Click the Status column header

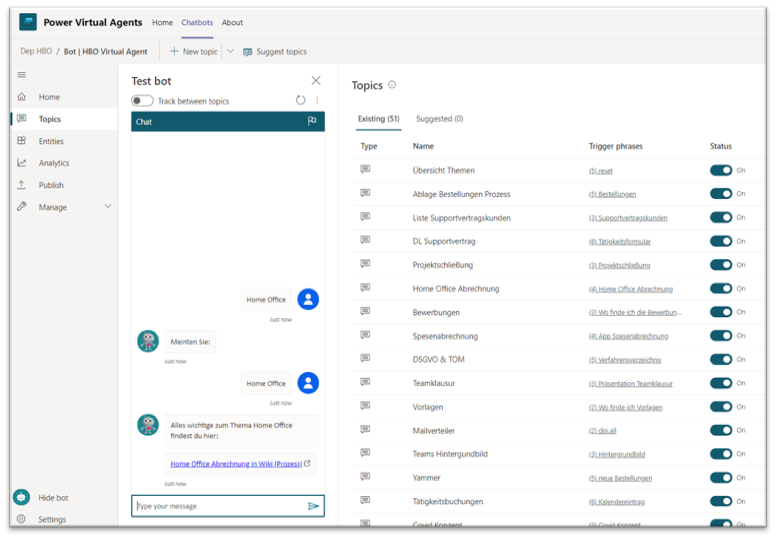(721, 146)
